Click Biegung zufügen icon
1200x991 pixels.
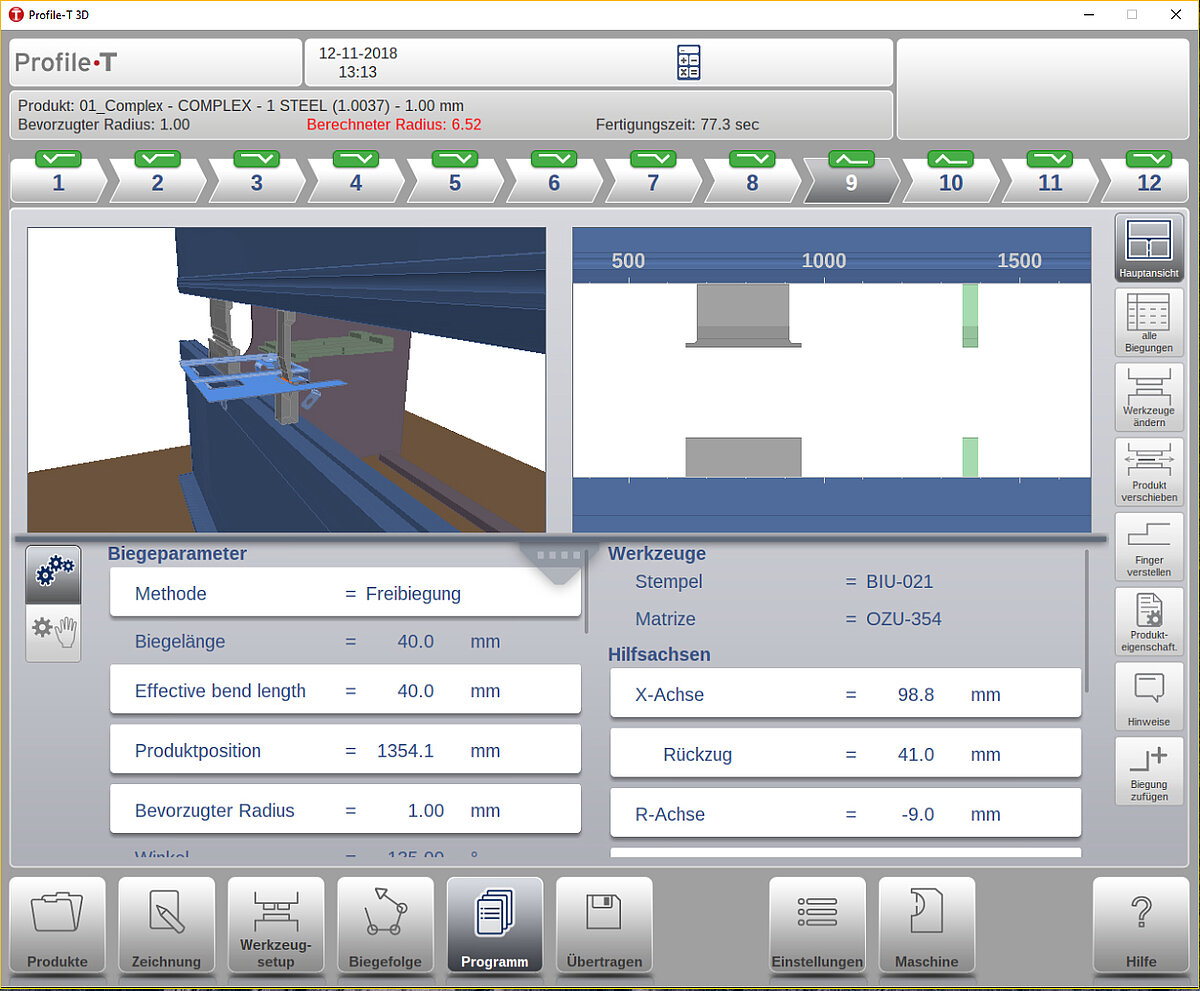1149,771
